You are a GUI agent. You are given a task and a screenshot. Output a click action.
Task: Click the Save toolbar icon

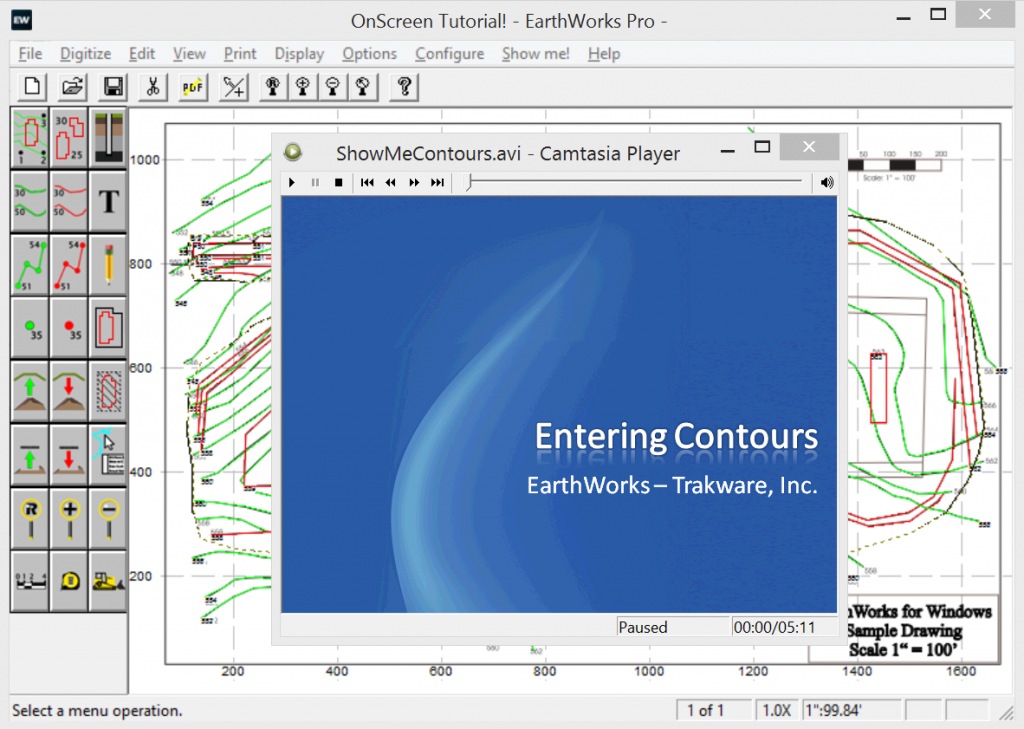click(112, 87)
